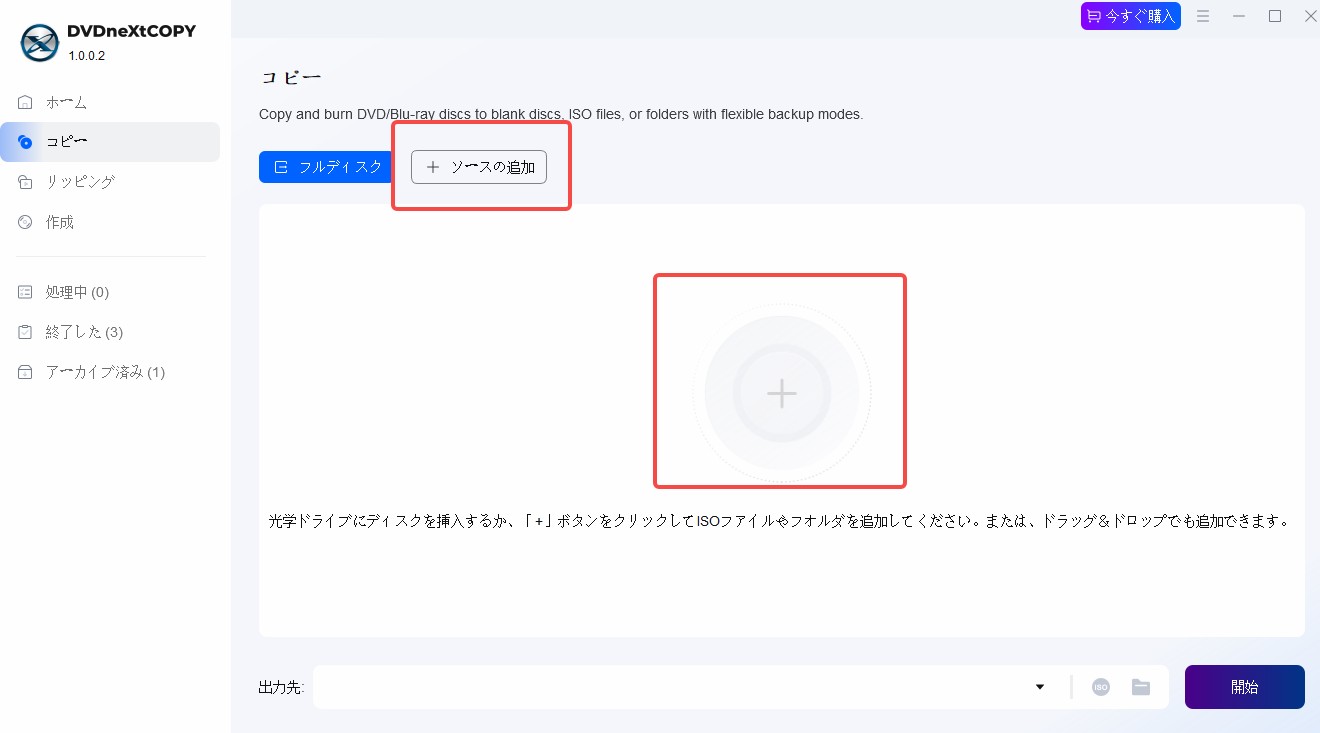Click the clipboard icon beside 終了した

pos(25,332)
